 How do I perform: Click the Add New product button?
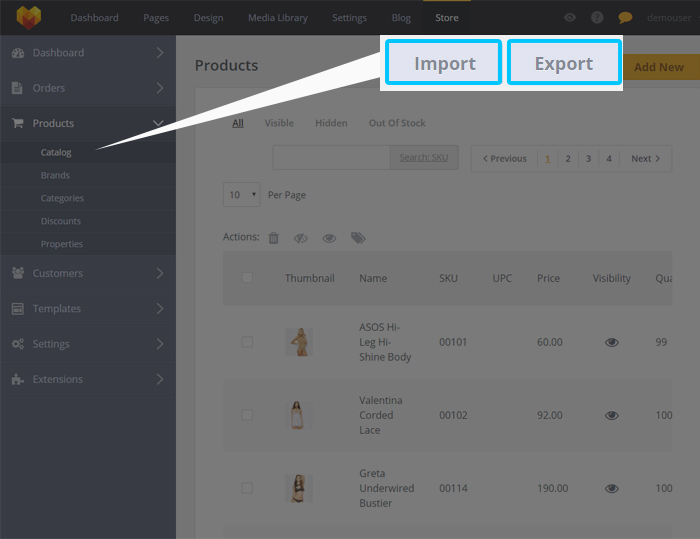661,67
